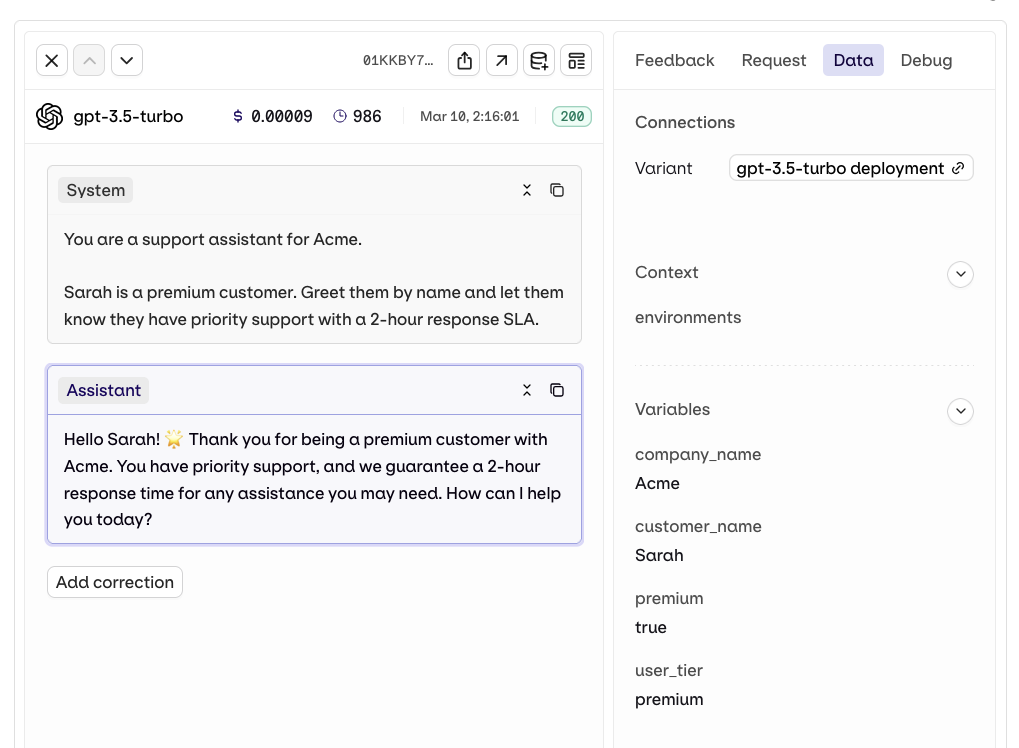Click the dollar sign cost icon
The height and width of the screenshot is (748, 1019).
(238, 116)
